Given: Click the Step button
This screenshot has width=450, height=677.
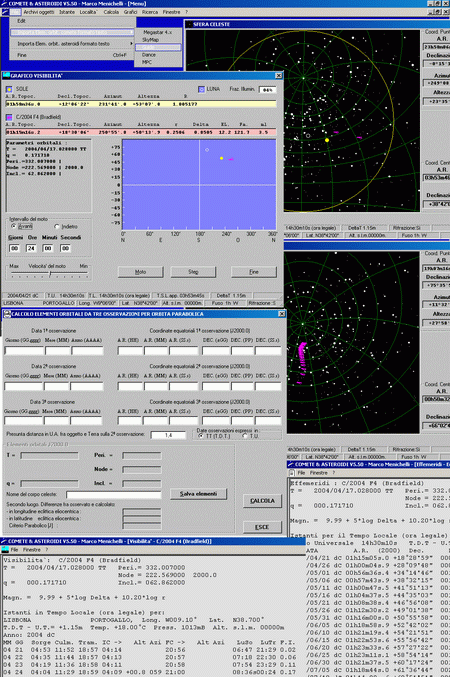Looking at the screenshot, I should pyautogui.click(x=193, y=272).
